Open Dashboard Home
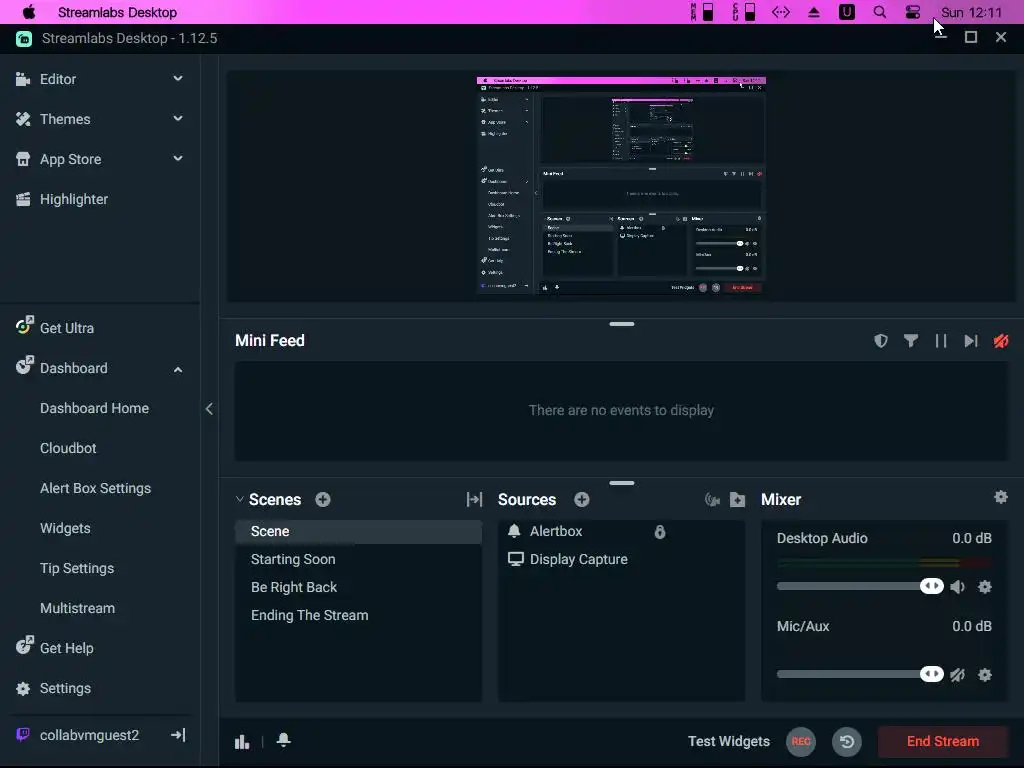Image resolution: width=1024 pixels, height=768 pixels. 94,408
